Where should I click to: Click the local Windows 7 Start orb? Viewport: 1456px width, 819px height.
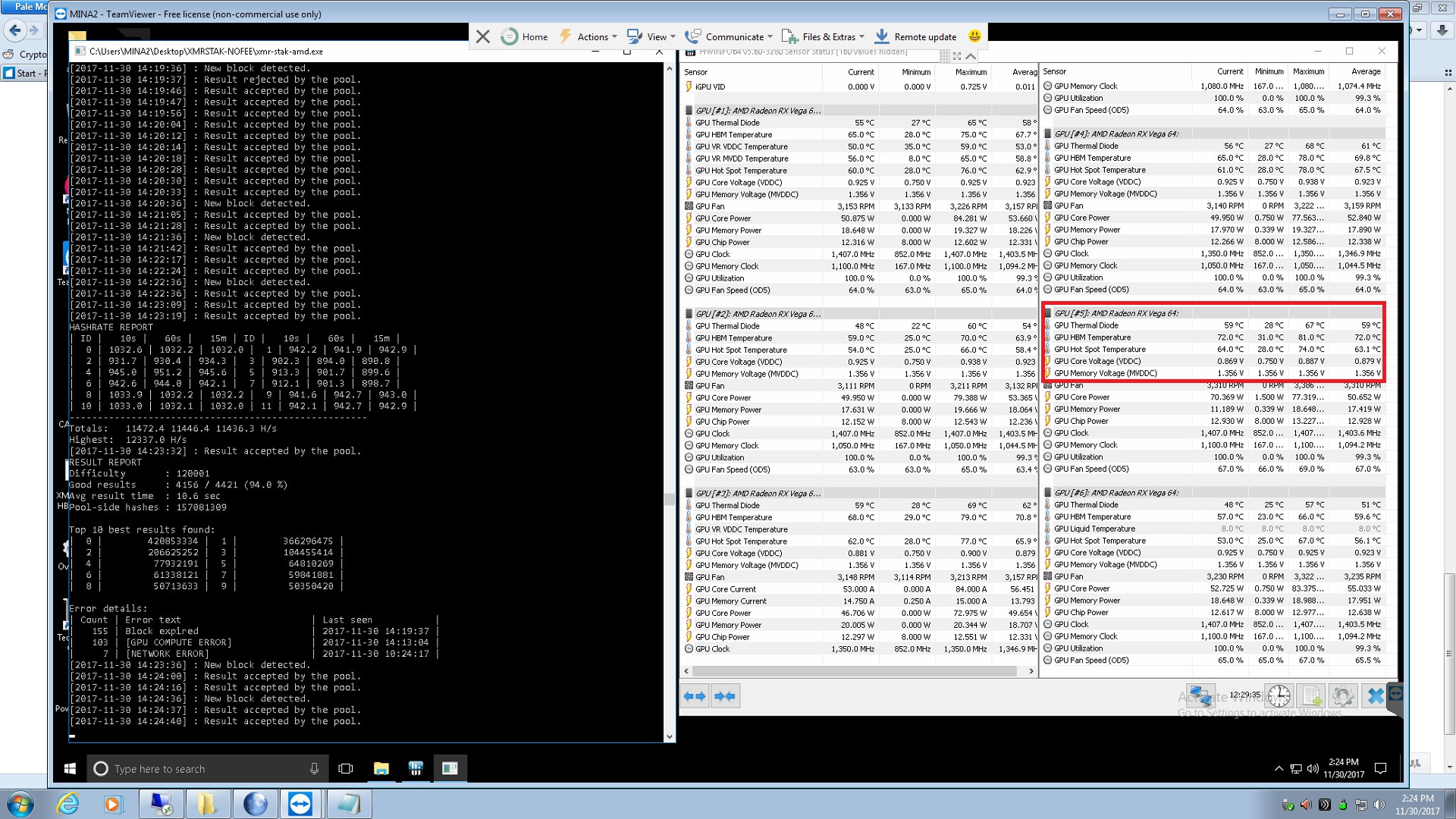coord(20,804)
